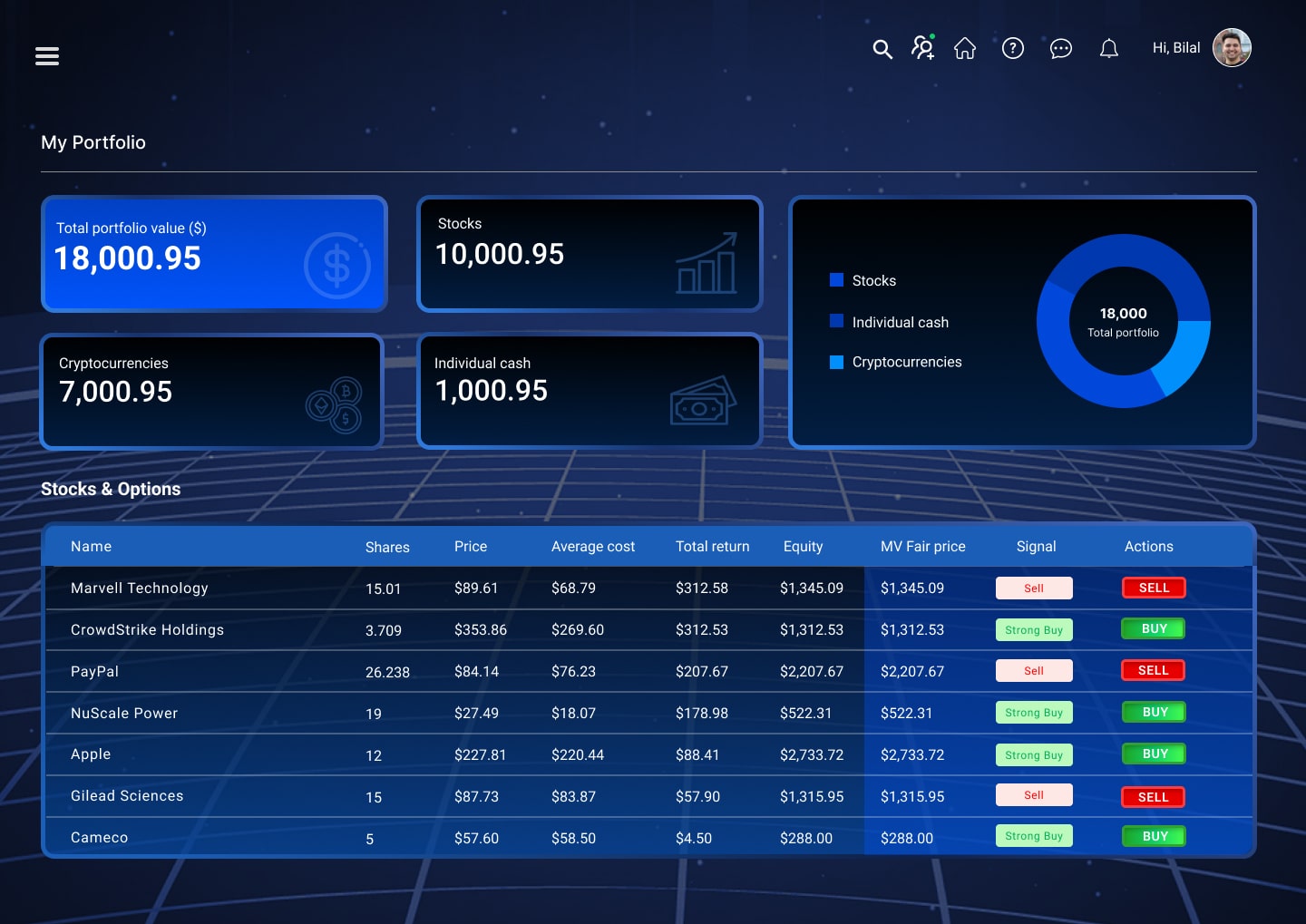Viewport: 1306px width, 924px height.
Task: Click the search magnifier icon
Action: (x=882, y=49)
